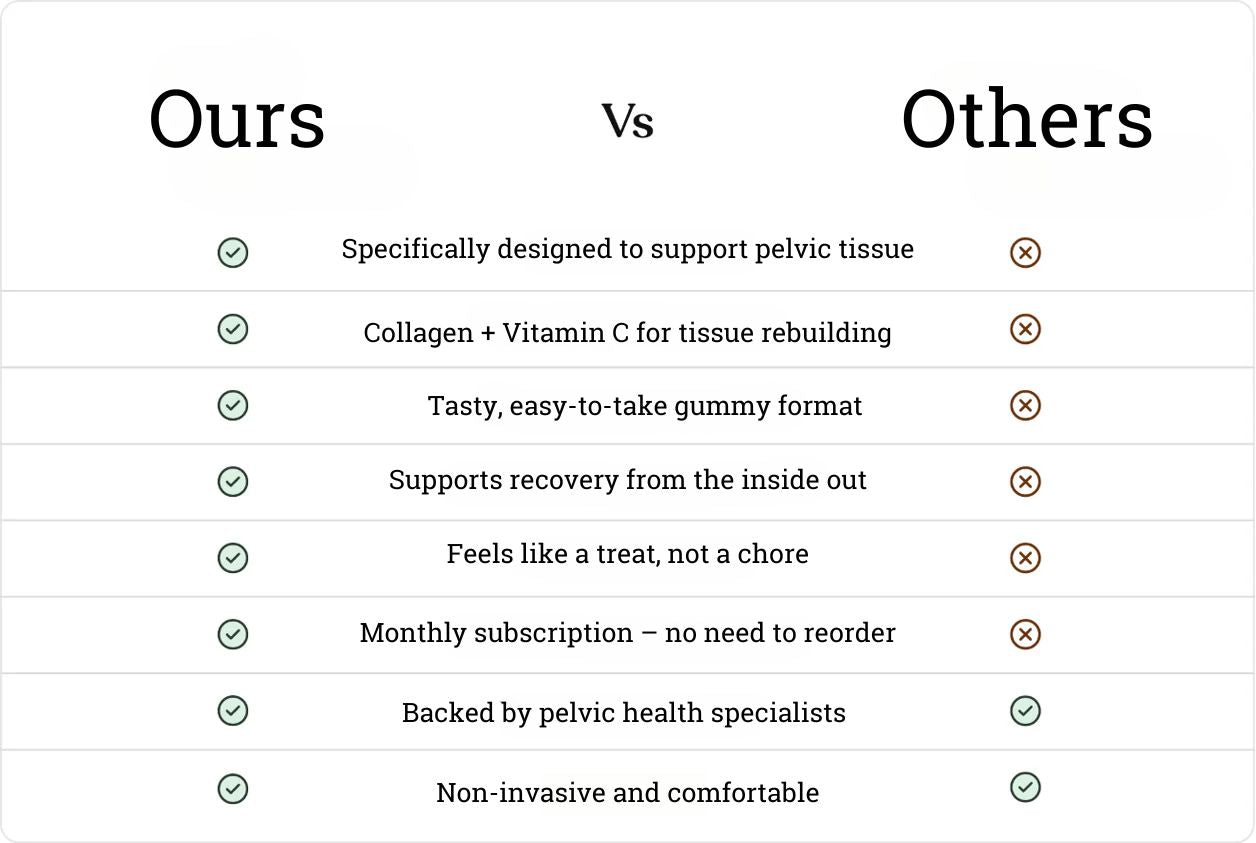Click Others checkmark for Non-invasive and comfortable
The height and width of the screenshot is (843, 1256).
click(1025, 787)
